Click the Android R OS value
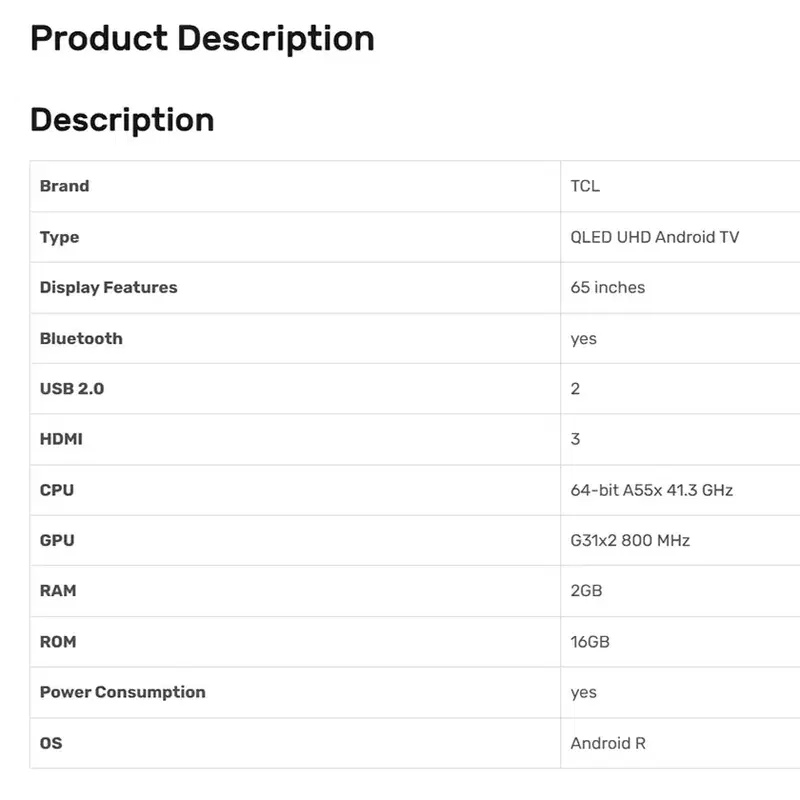The height and width of the screenshot is (800, 800). tap(608, 743)
